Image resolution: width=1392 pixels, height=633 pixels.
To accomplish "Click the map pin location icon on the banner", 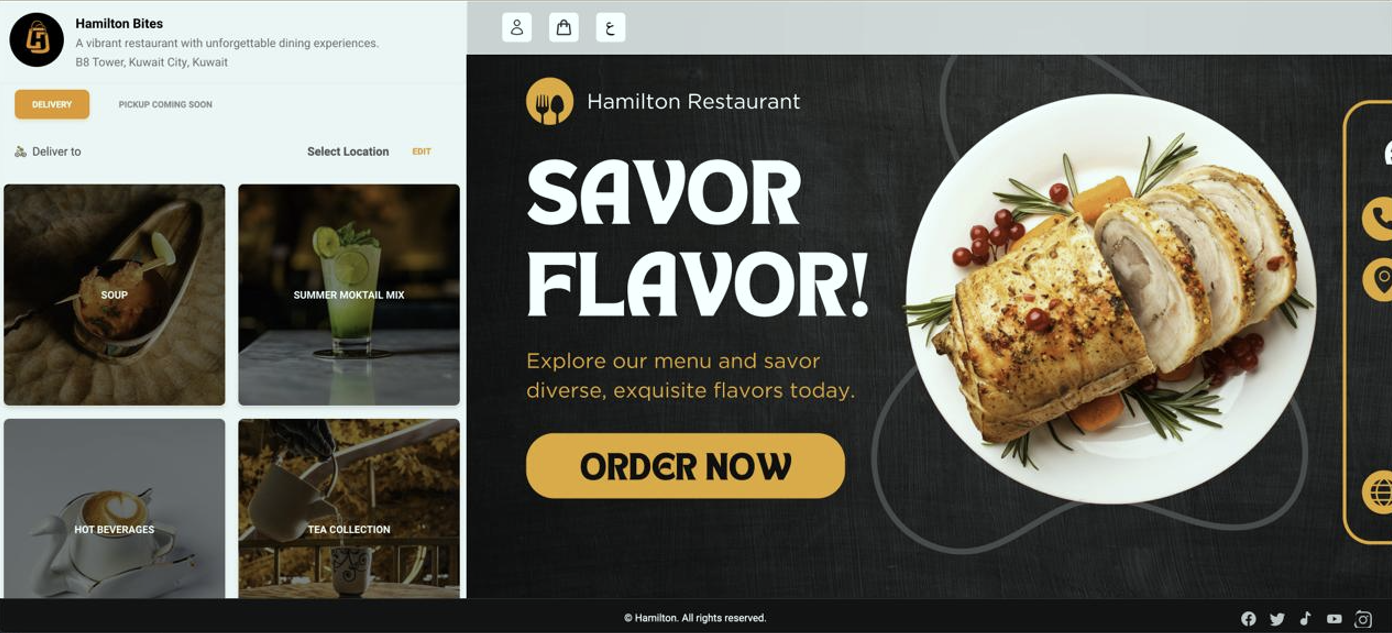I will 1378,279.
